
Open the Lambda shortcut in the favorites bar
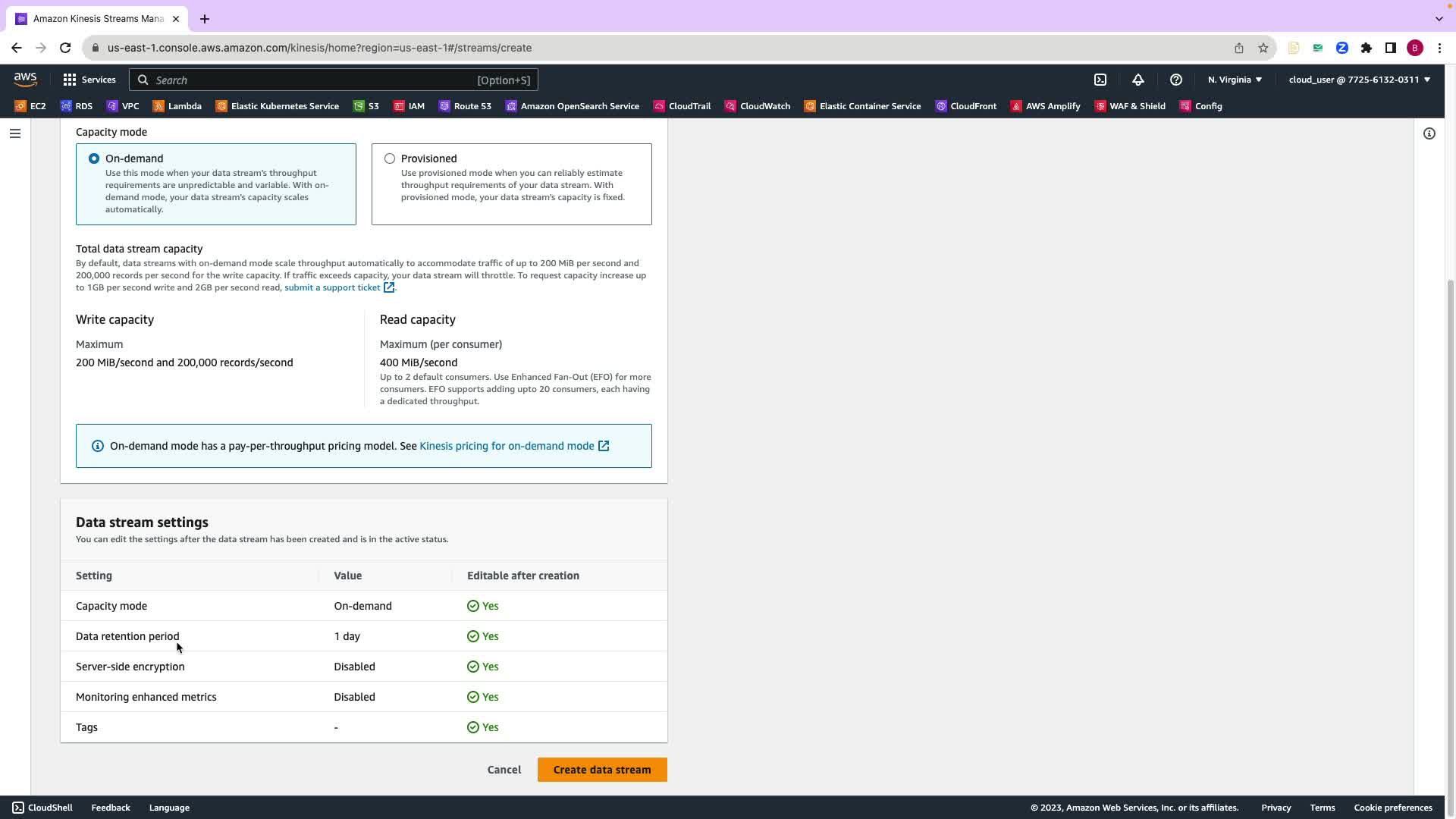(177, 106)
